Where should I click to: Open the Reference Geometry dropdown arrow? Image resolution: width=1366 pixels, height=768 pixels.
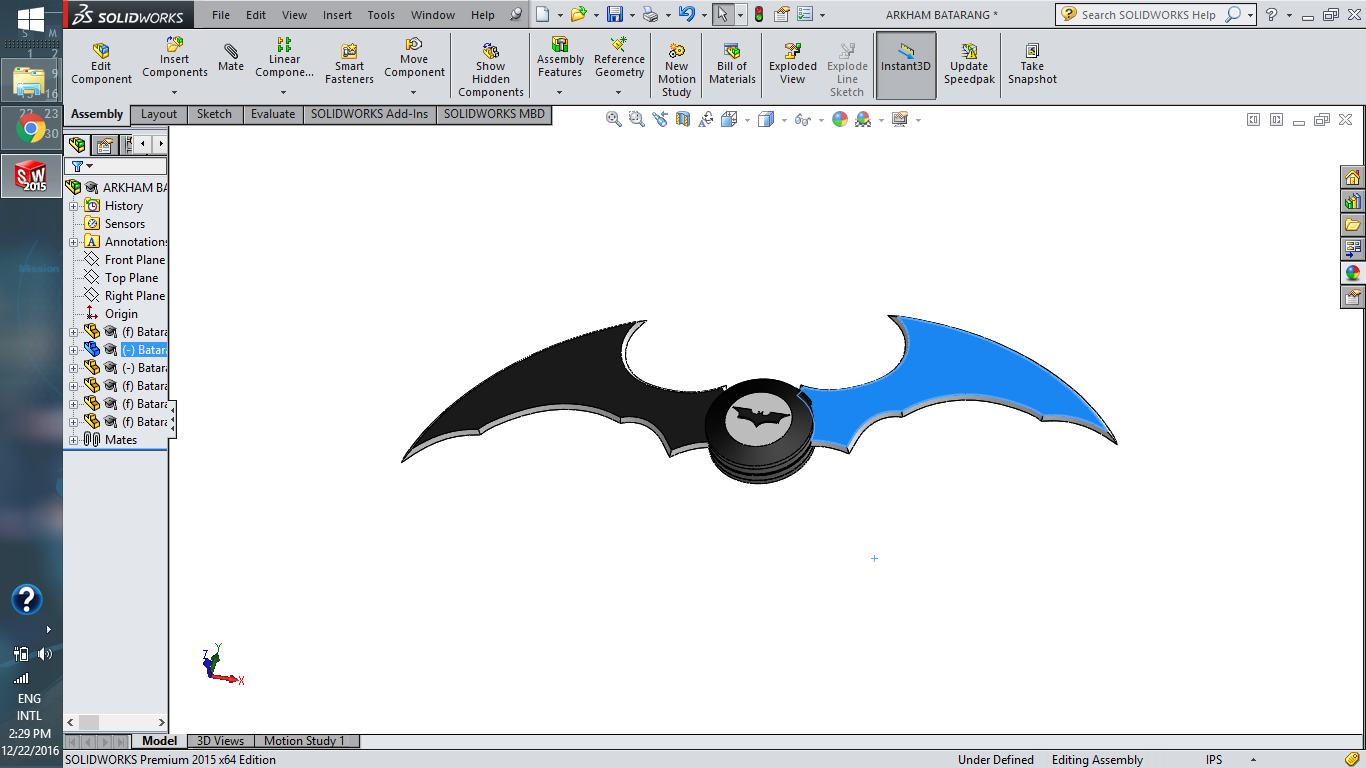619,92
